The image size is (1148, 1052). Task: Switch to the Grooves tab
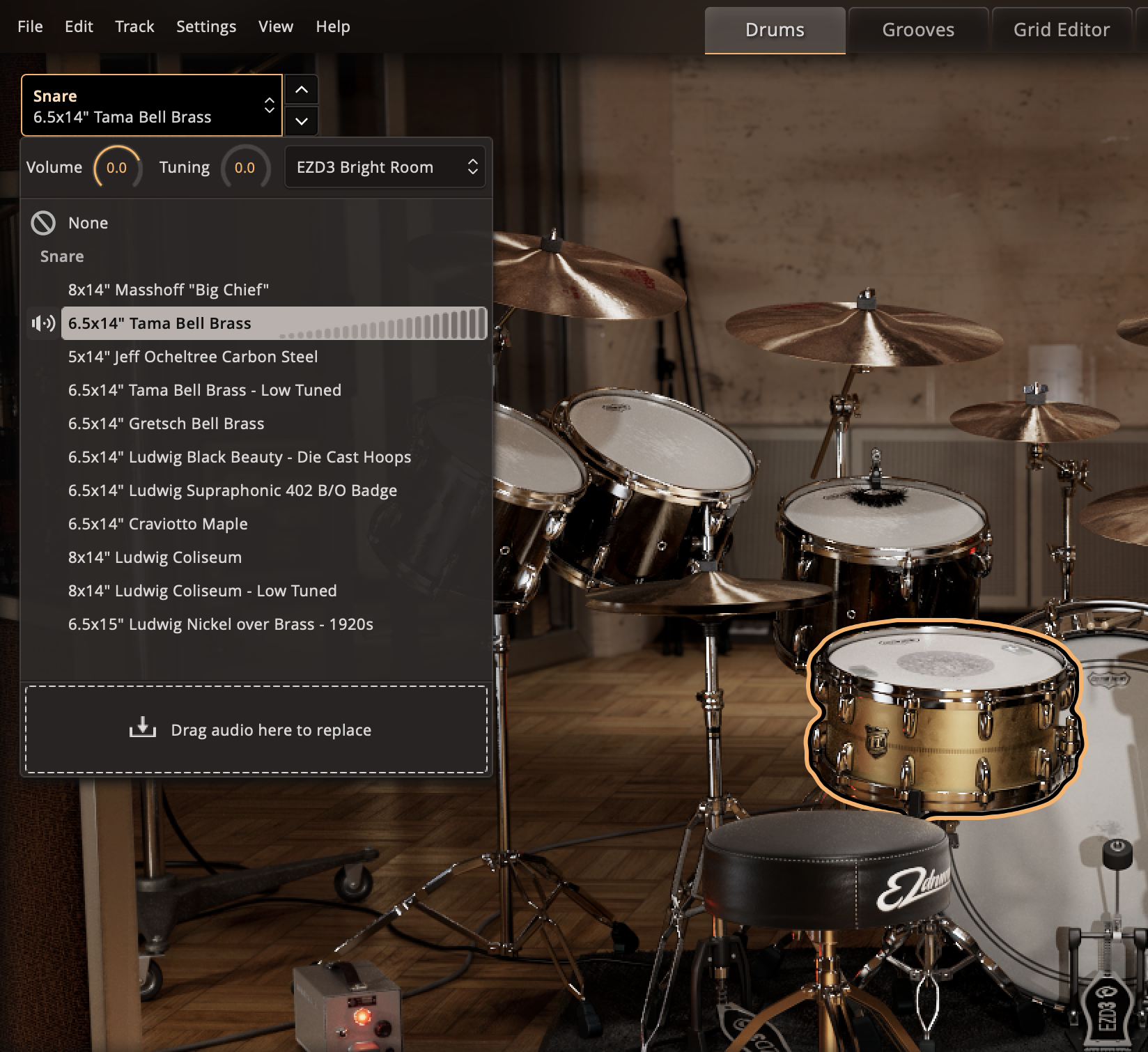pos(918,29)
